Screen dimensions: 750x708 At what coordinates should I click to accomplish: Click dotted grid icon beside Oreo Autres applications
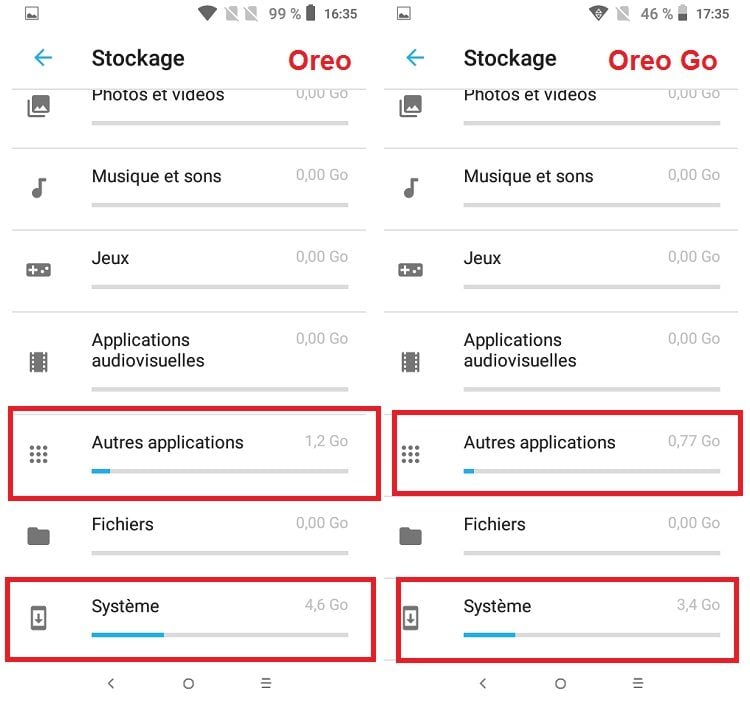coord(39,454)
